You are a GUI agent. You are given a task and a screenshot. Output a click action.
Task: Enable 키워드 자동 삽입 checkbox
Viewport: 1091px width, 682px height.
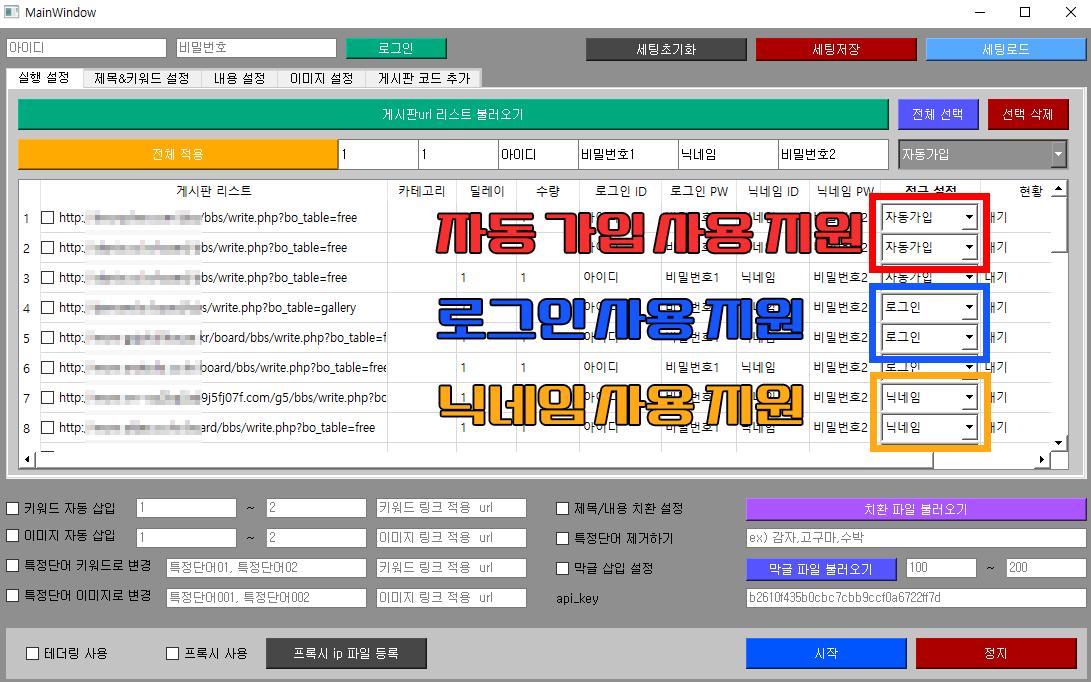(x=13, y=508)
